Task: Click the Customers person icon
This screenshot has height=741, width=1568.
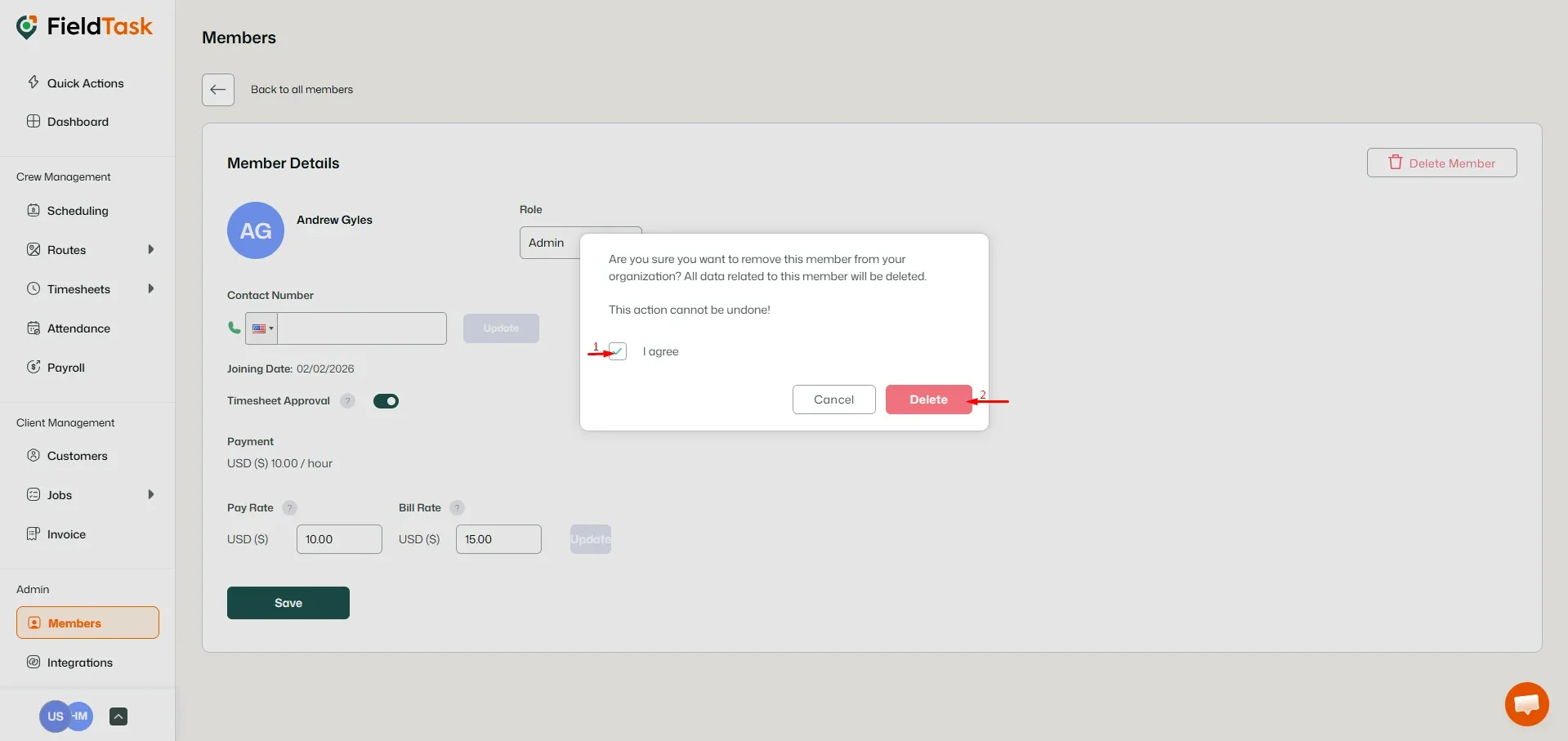Action: [x=34, y=455]
